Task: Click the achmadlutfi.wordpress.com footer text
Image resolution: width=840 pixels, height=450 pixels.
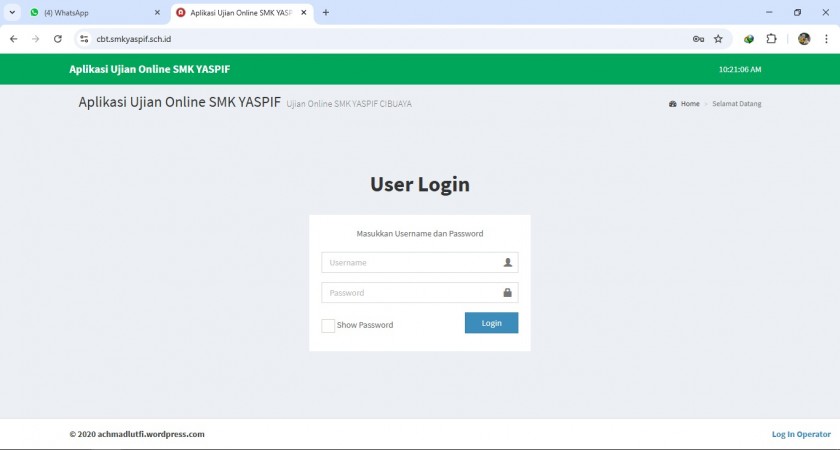Action: (x=151, y=434)
